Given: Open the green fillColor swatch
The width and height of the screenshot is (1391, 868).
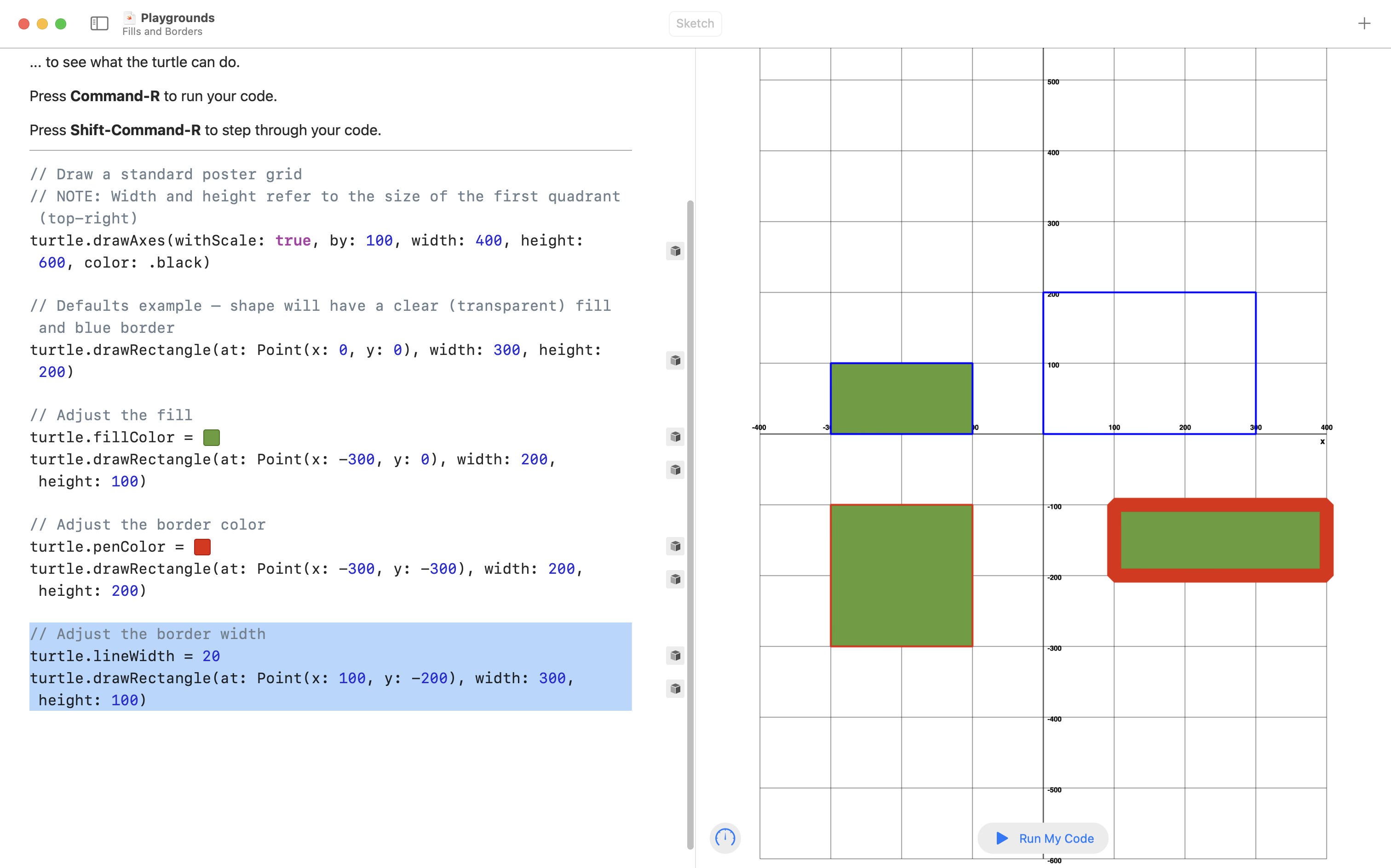Looking at the screenshot, I should (x=211, y=437).
